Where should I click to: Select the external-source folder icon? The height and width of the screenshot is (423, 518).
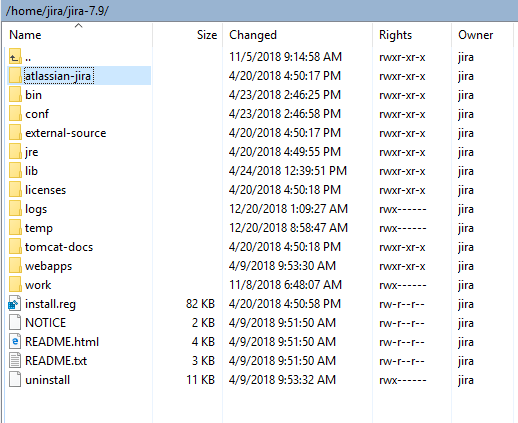[x=15, y=133]
